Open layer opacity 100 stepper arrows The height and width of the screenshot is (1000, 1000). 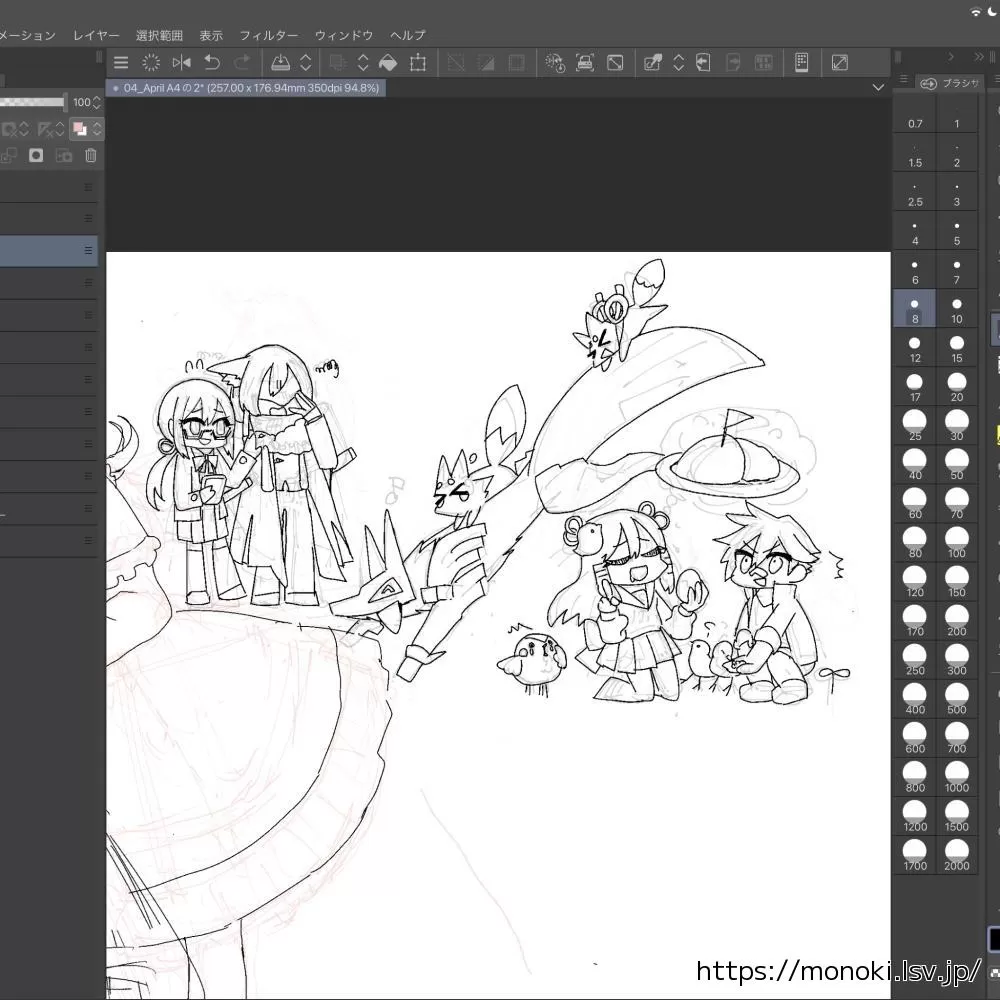(97, 102)
